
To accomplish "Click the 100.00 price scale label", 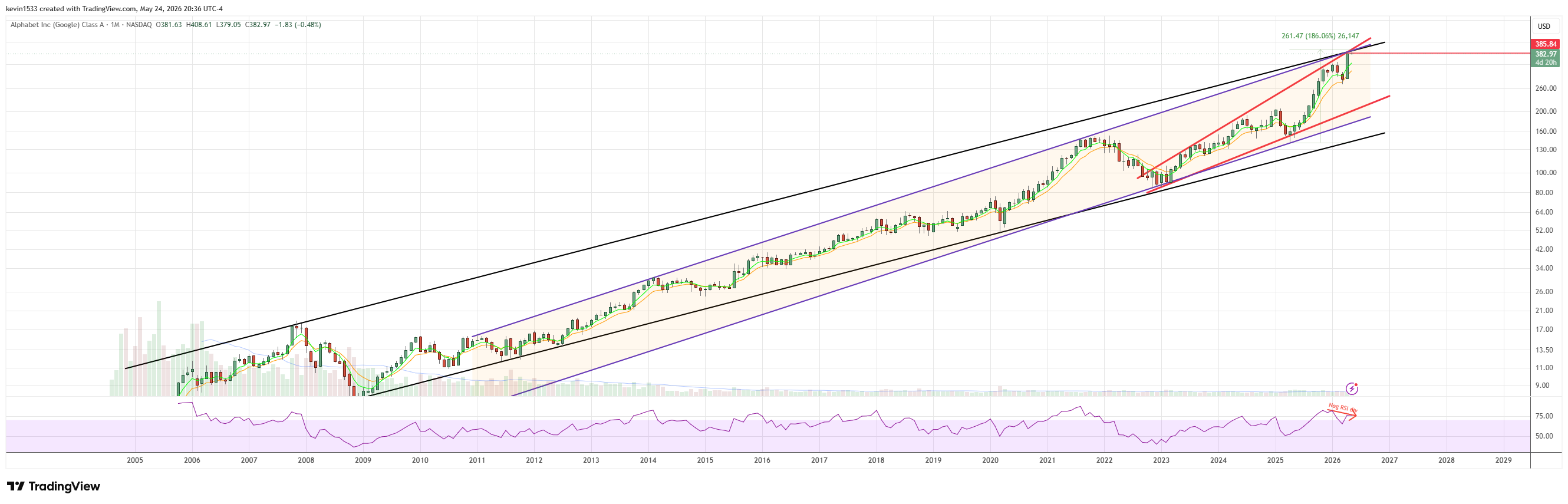I will click(x=1546, y=172).
